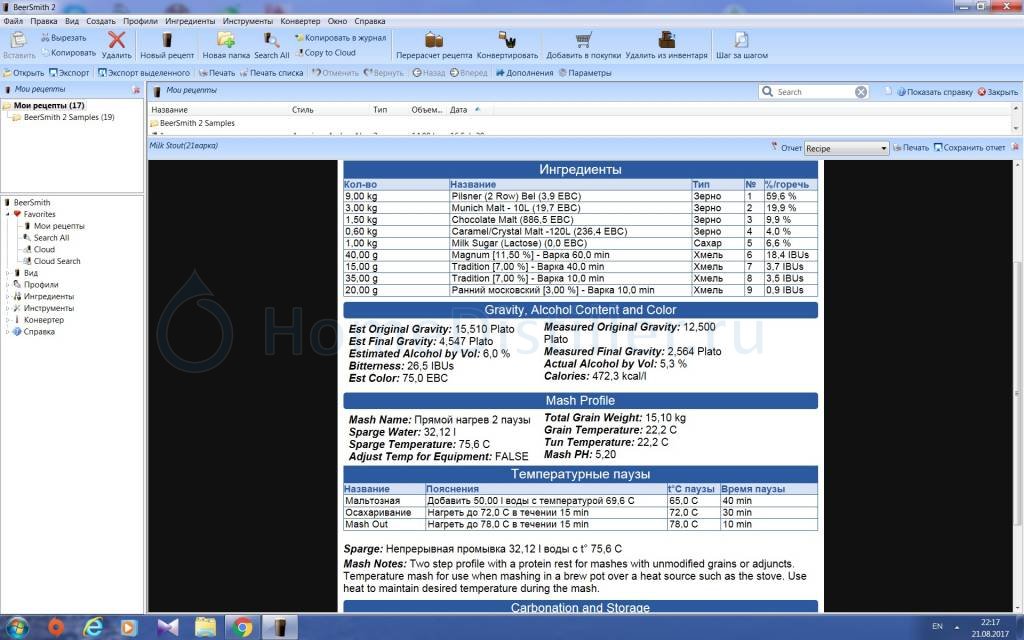The width and height of the screenshot is (1024, 640).
Task: Select Мои рецепты (17) folder in tree
Action: point(48,105)
